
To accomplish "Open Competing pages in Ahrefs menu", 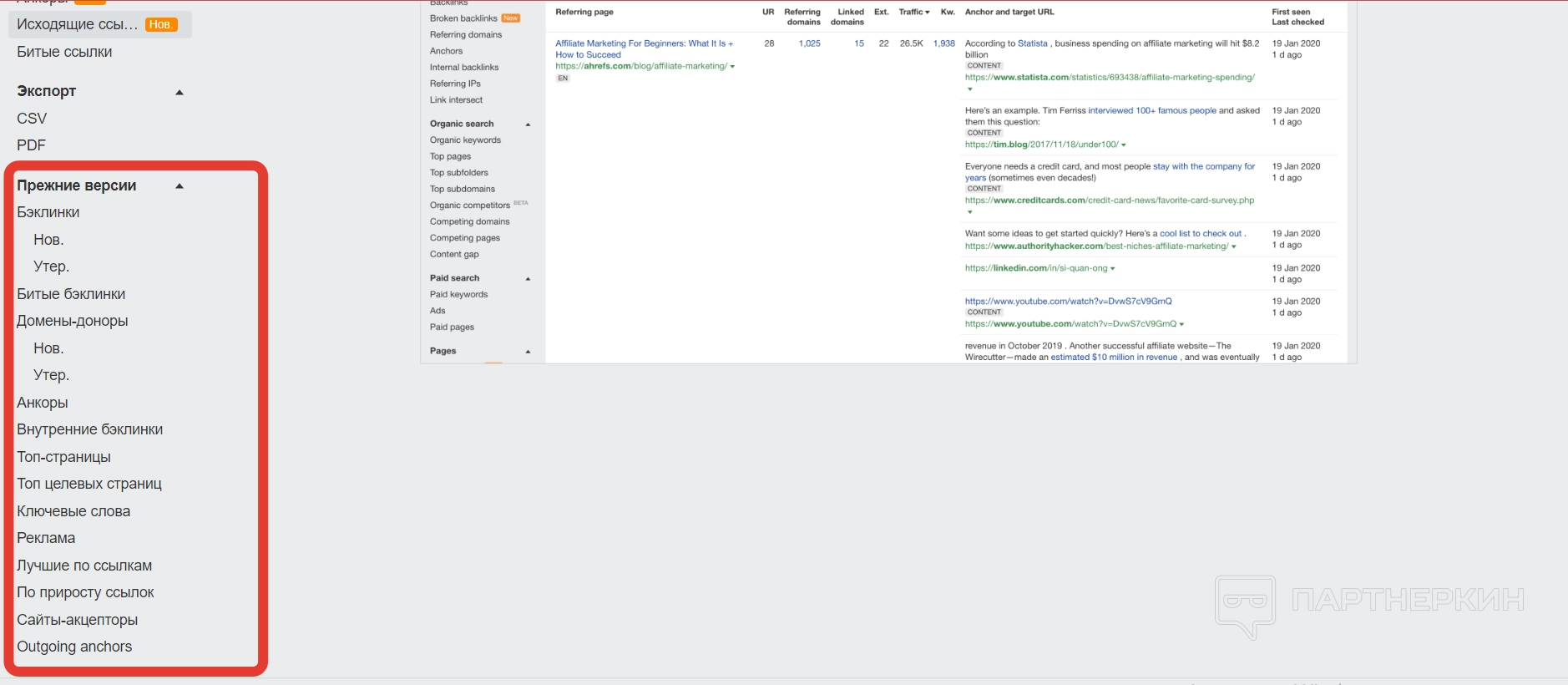I will 465,238.
